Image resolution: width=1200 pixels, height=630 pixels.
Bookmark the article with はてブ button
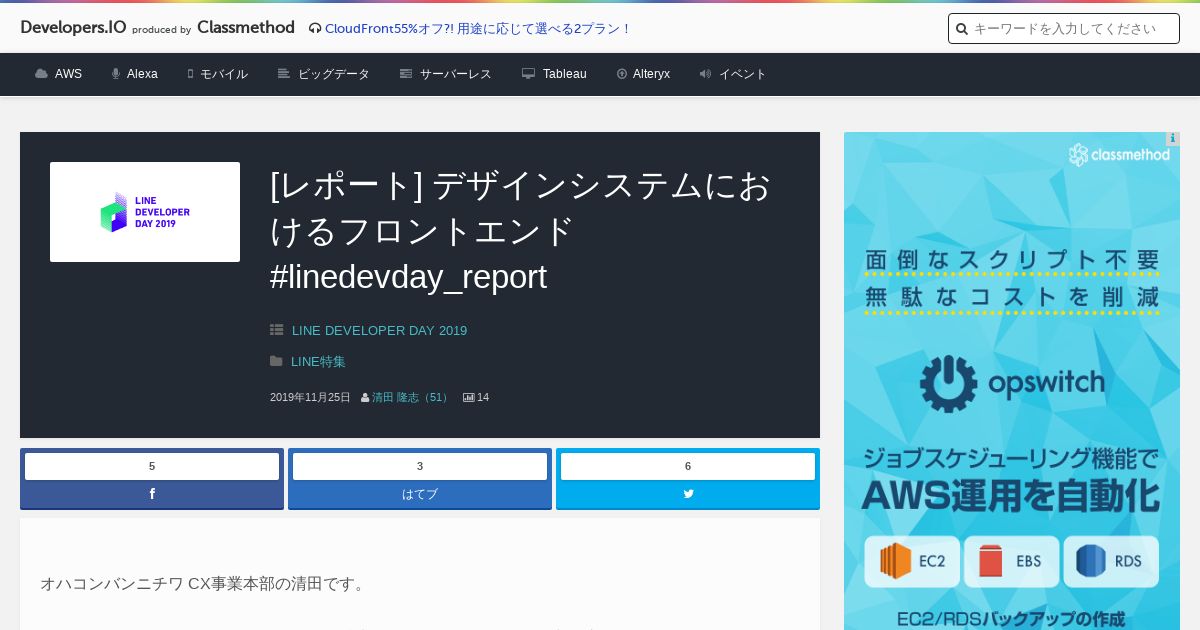coord(420,494)
